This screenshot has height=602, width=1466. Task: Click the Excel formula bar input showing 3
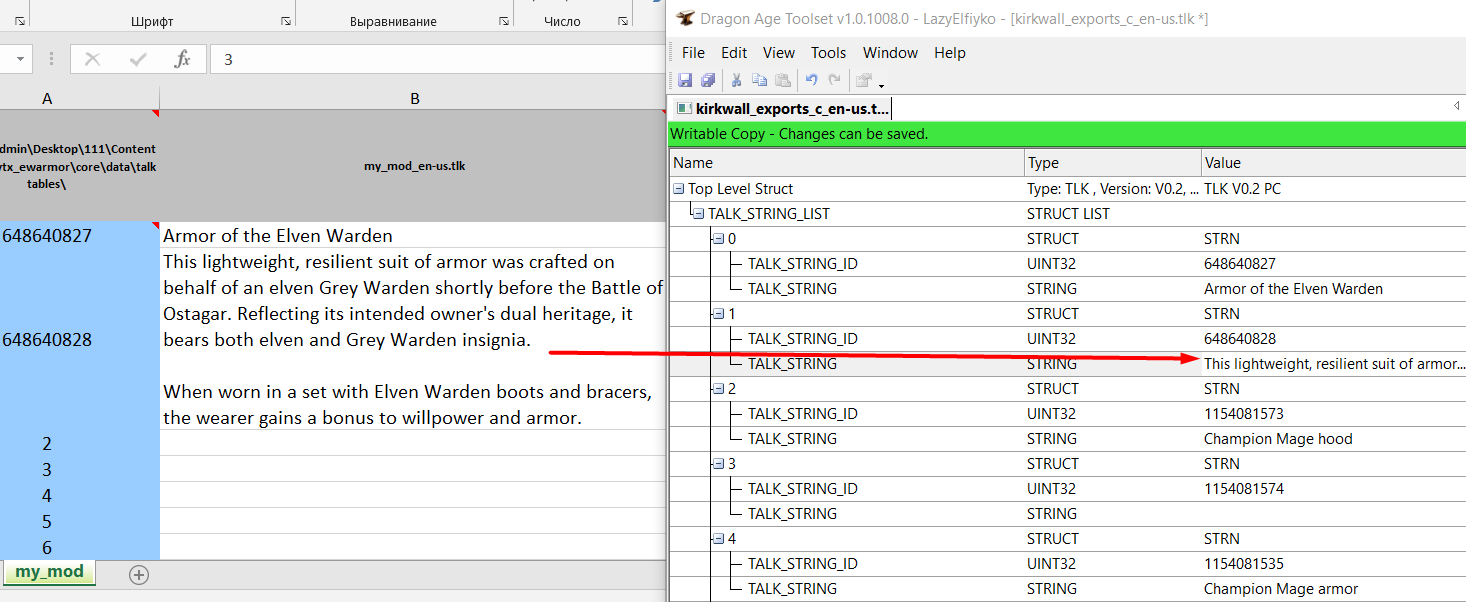click(436, 60)
